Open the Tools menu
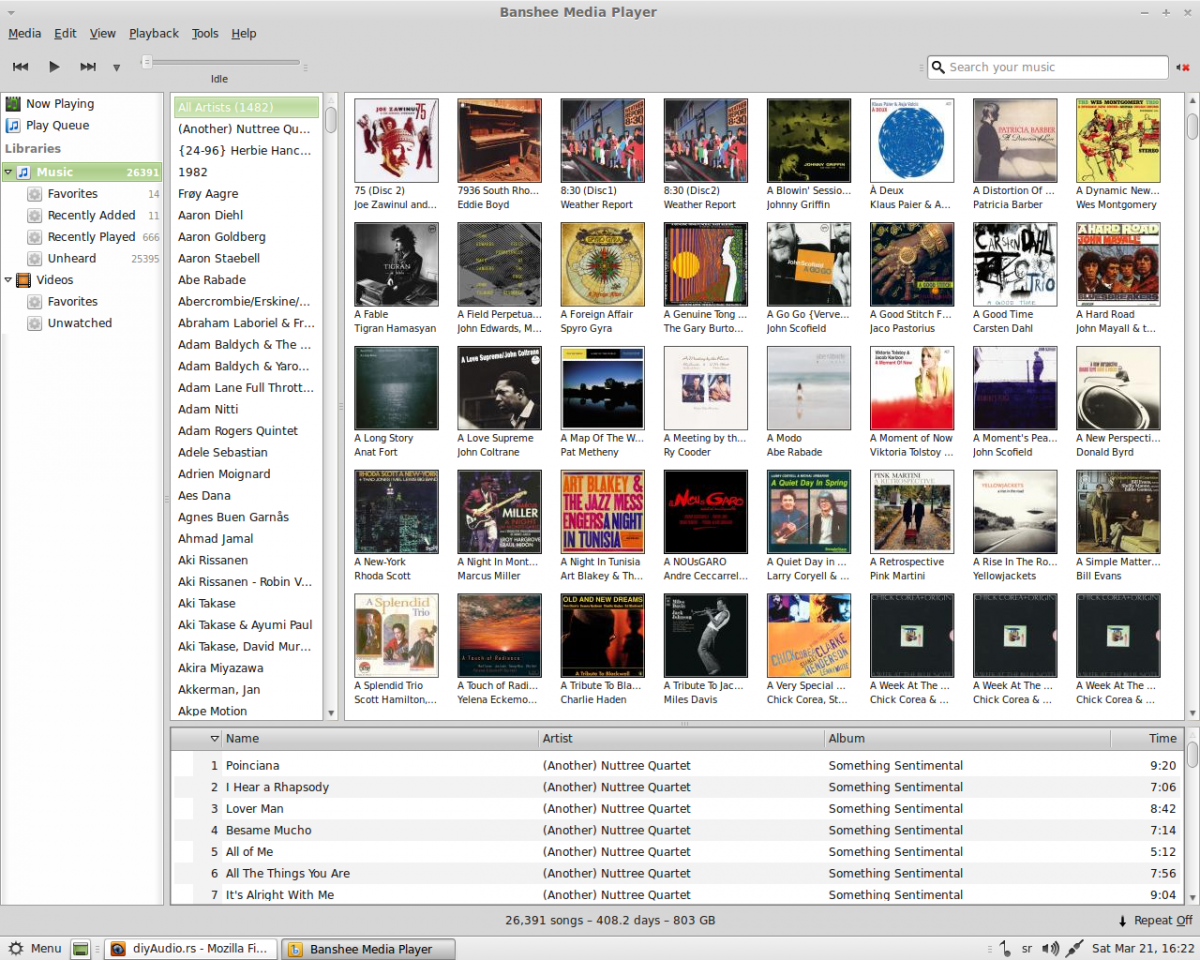The image size is (1200, 960). pyautogui.click(x=205, y=33)
